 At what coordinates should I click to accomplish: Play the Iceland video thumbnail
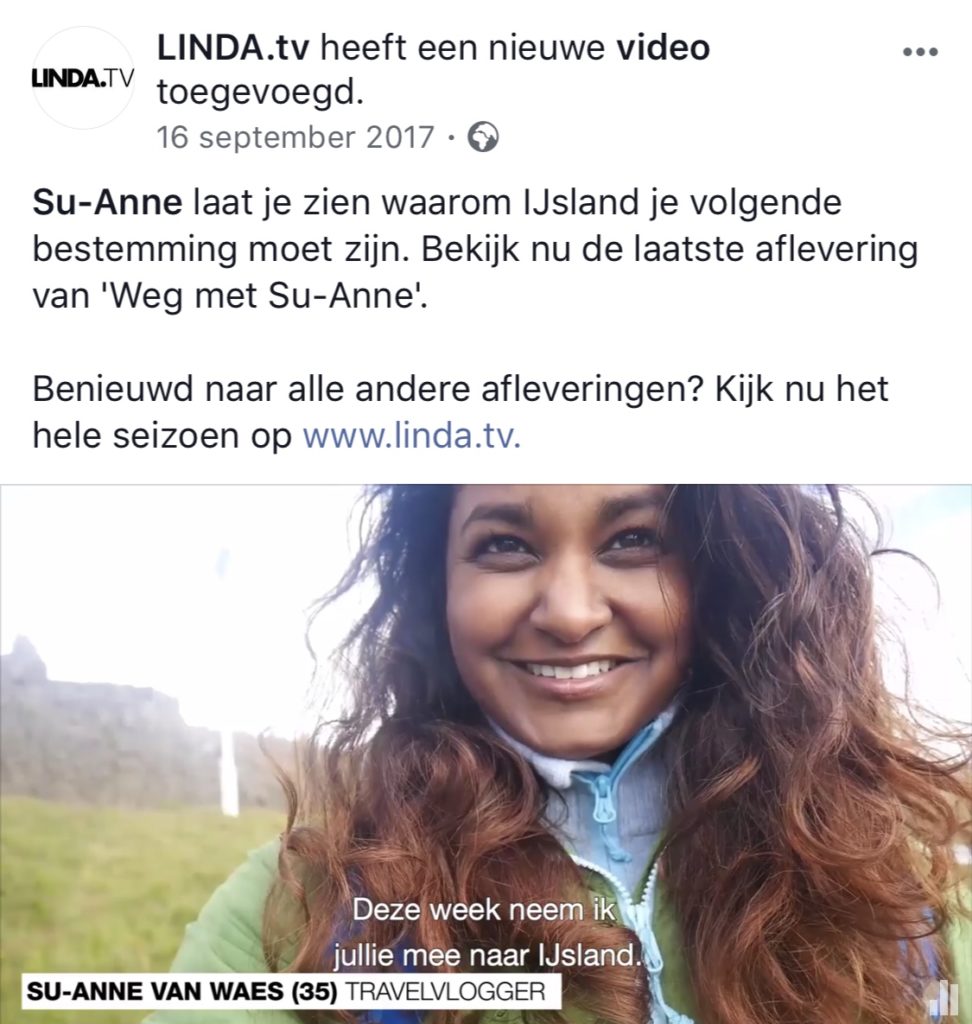pyautogui.click(x=486, y=754)
